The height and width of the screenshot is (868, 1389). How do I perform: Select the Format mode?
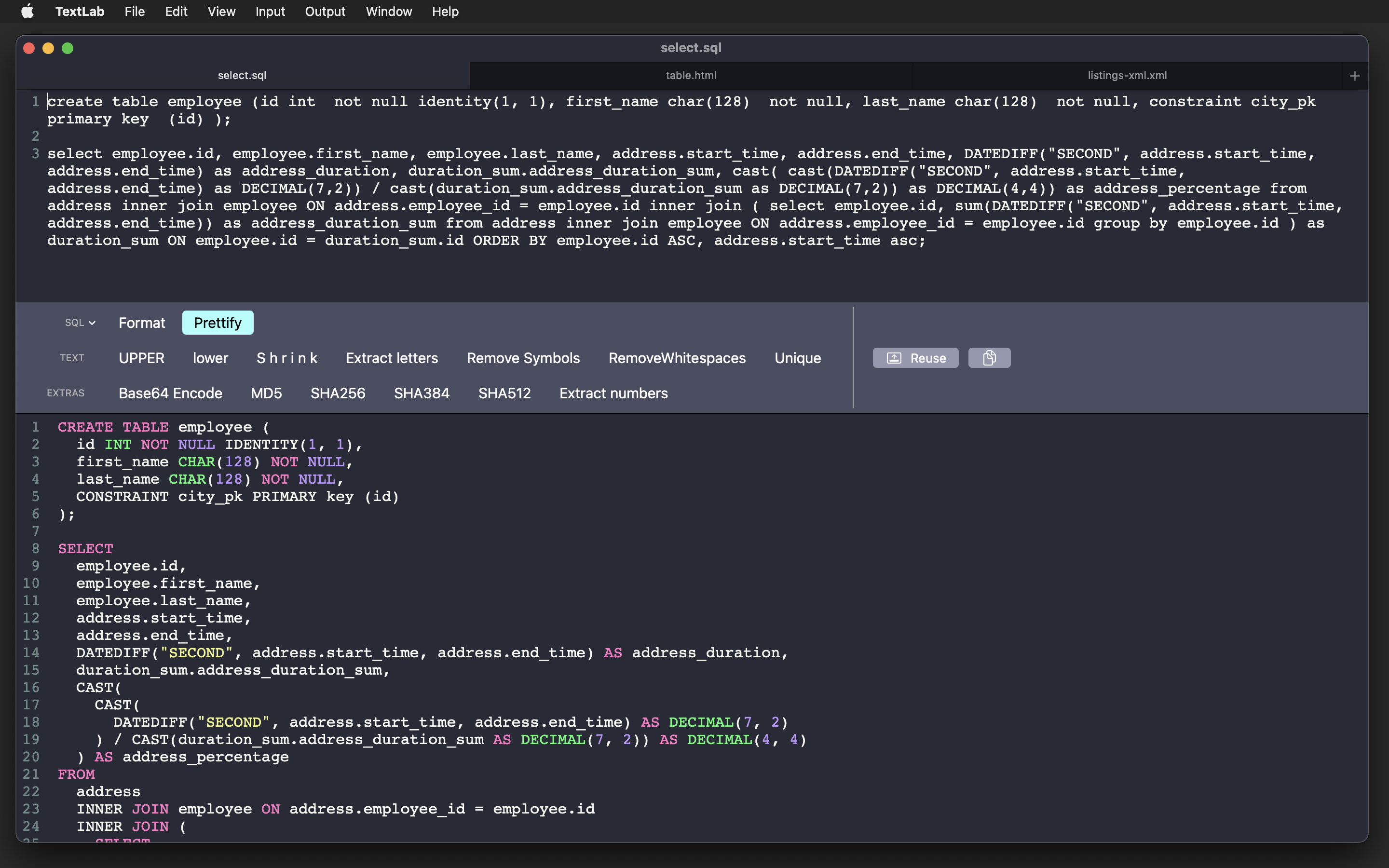click(142, 323)
